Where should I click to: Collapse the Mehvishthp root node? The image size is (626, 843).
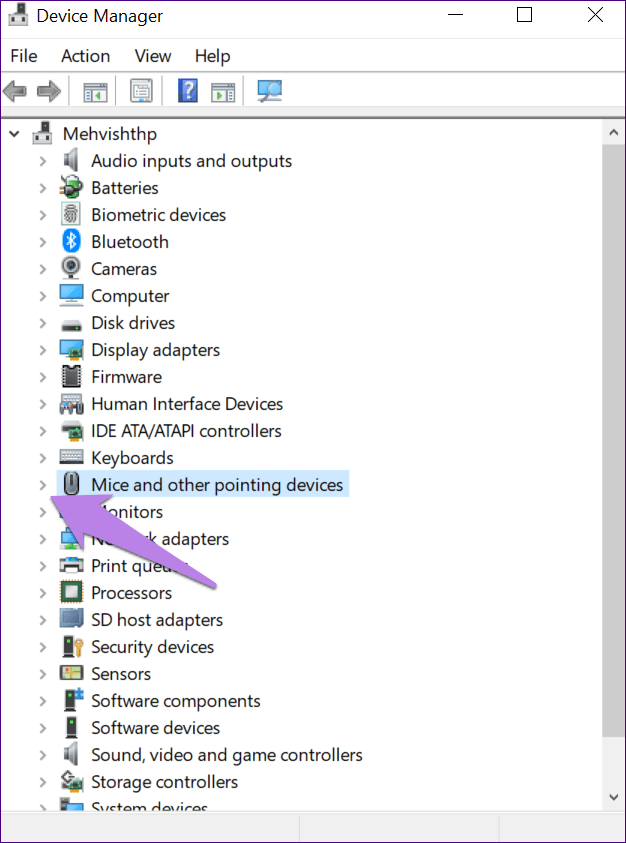click(x=14, y=133)
